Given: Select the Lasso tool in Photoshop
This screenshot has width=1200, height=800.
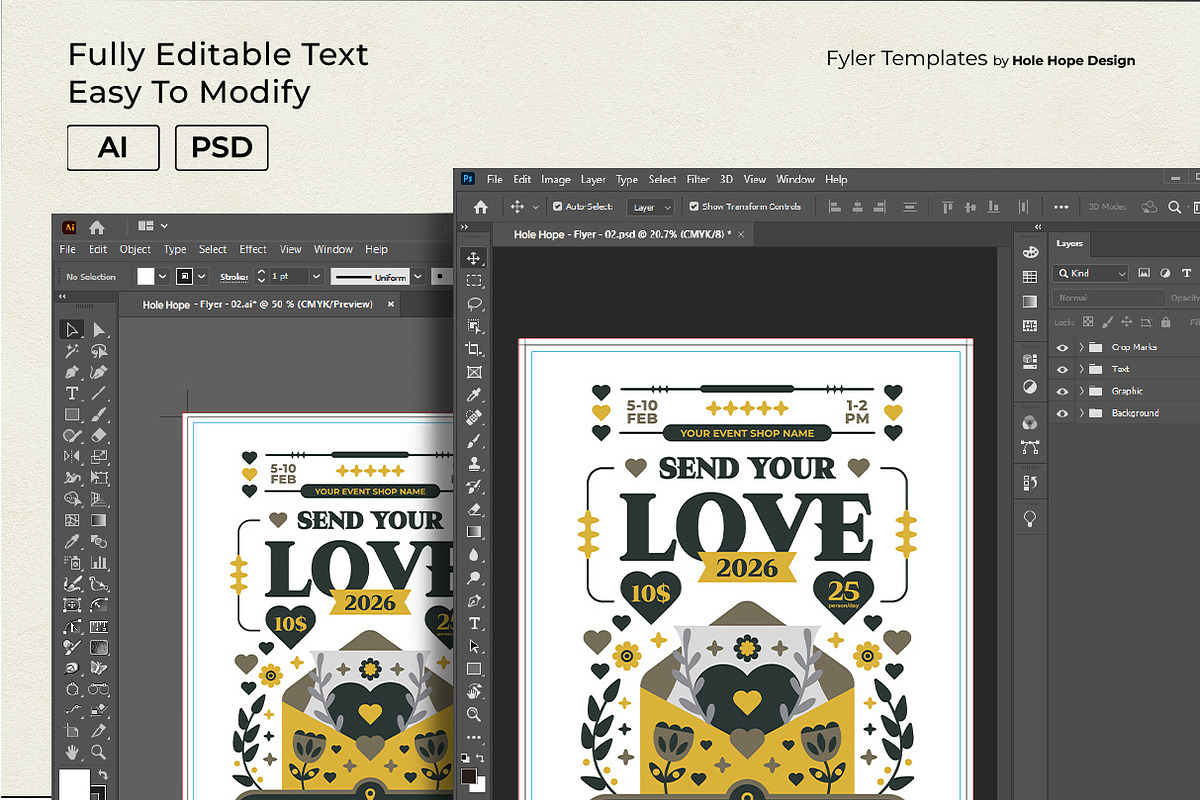Looking at the screenshot, I should [475, 303].
